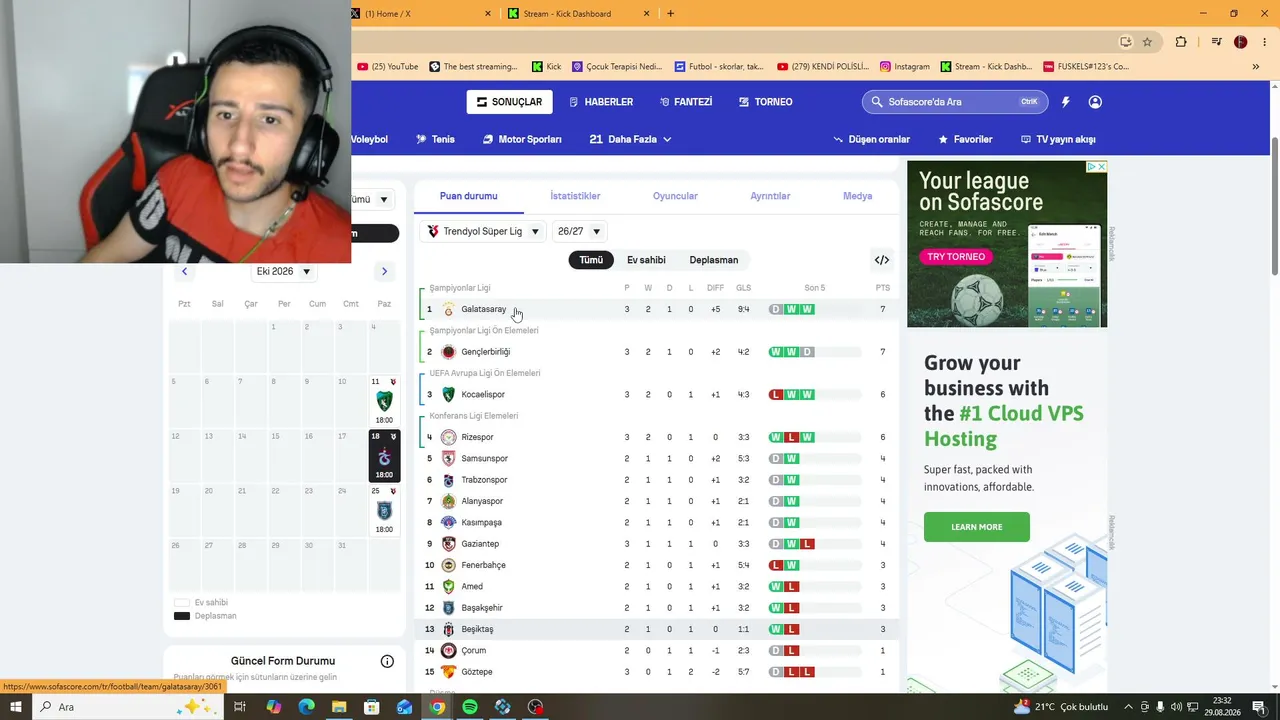Switch standings to Ev sahibi
Image resolution: width=1280 pixels, height=720 pixels.
coord(646,260)
